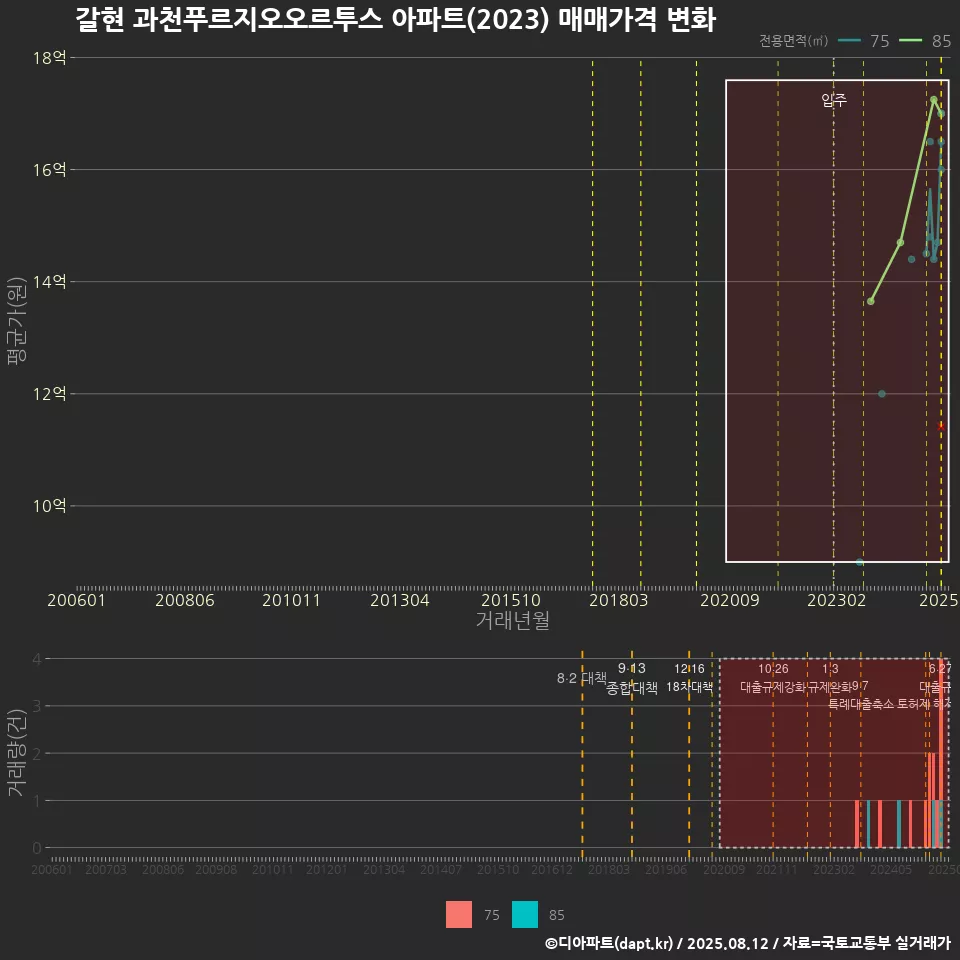Click the 202302 label on the price chart's x-axis
Viewport: 960px width, 960px height.
click(836, 600)
